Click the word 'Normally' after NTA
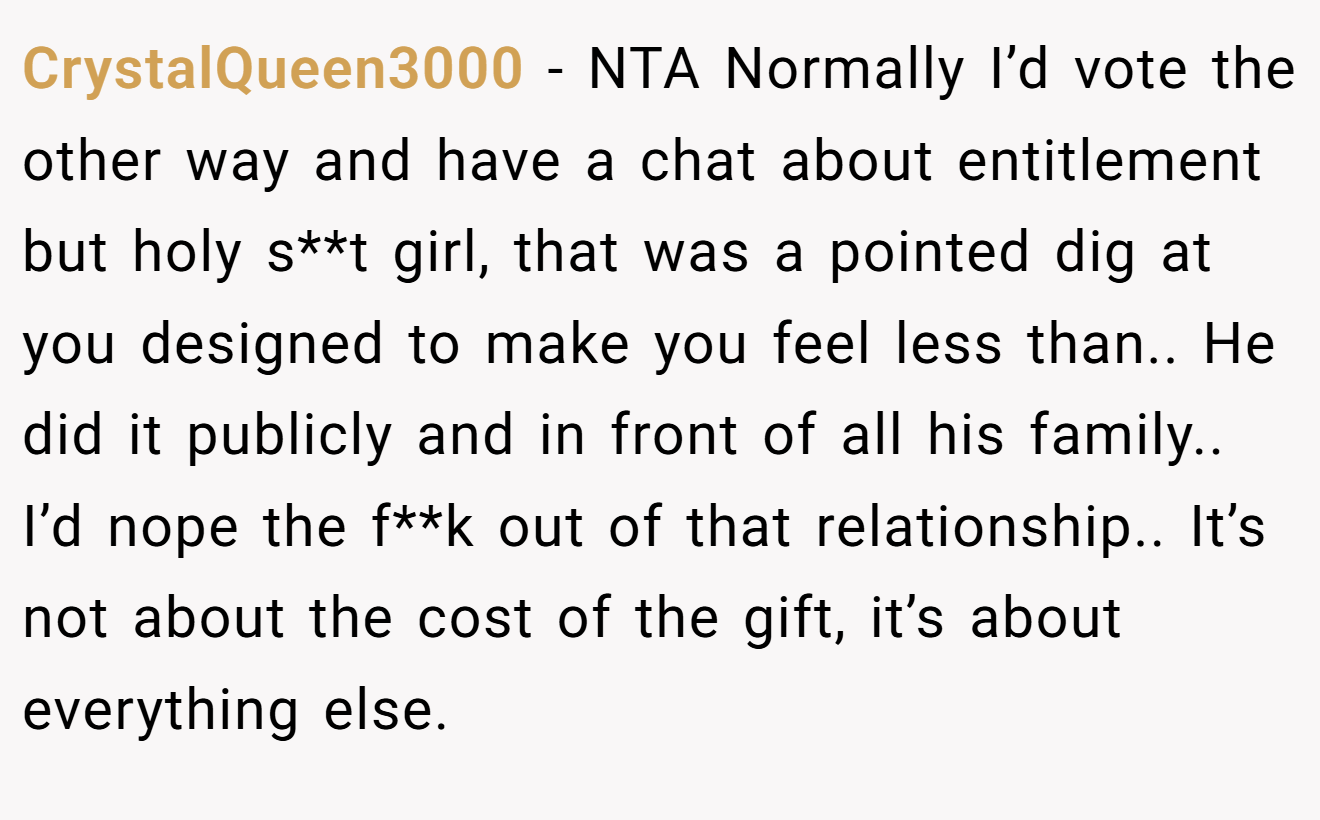Image resolution: width=1320 pixels, height=820 pixels. pyautogui.click(x=845, y=70)
